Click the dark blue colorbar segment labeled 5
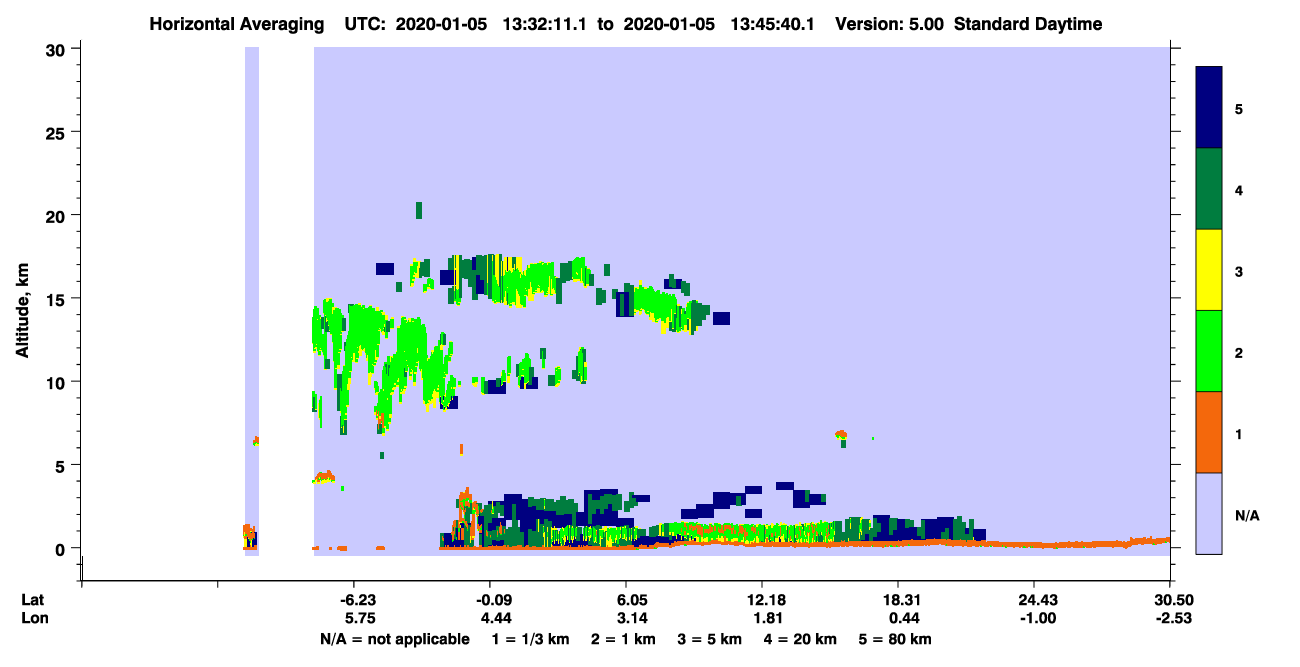The width and height of the screenshot is (1300, 667). coord(1209,107)
